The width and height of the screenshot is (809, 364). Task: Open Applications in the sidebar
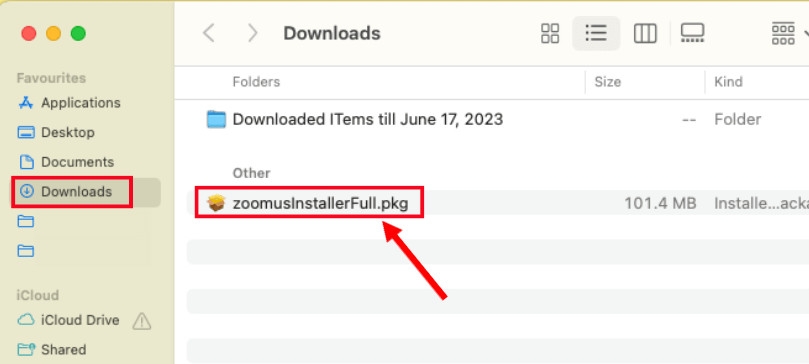pos(70,103)
